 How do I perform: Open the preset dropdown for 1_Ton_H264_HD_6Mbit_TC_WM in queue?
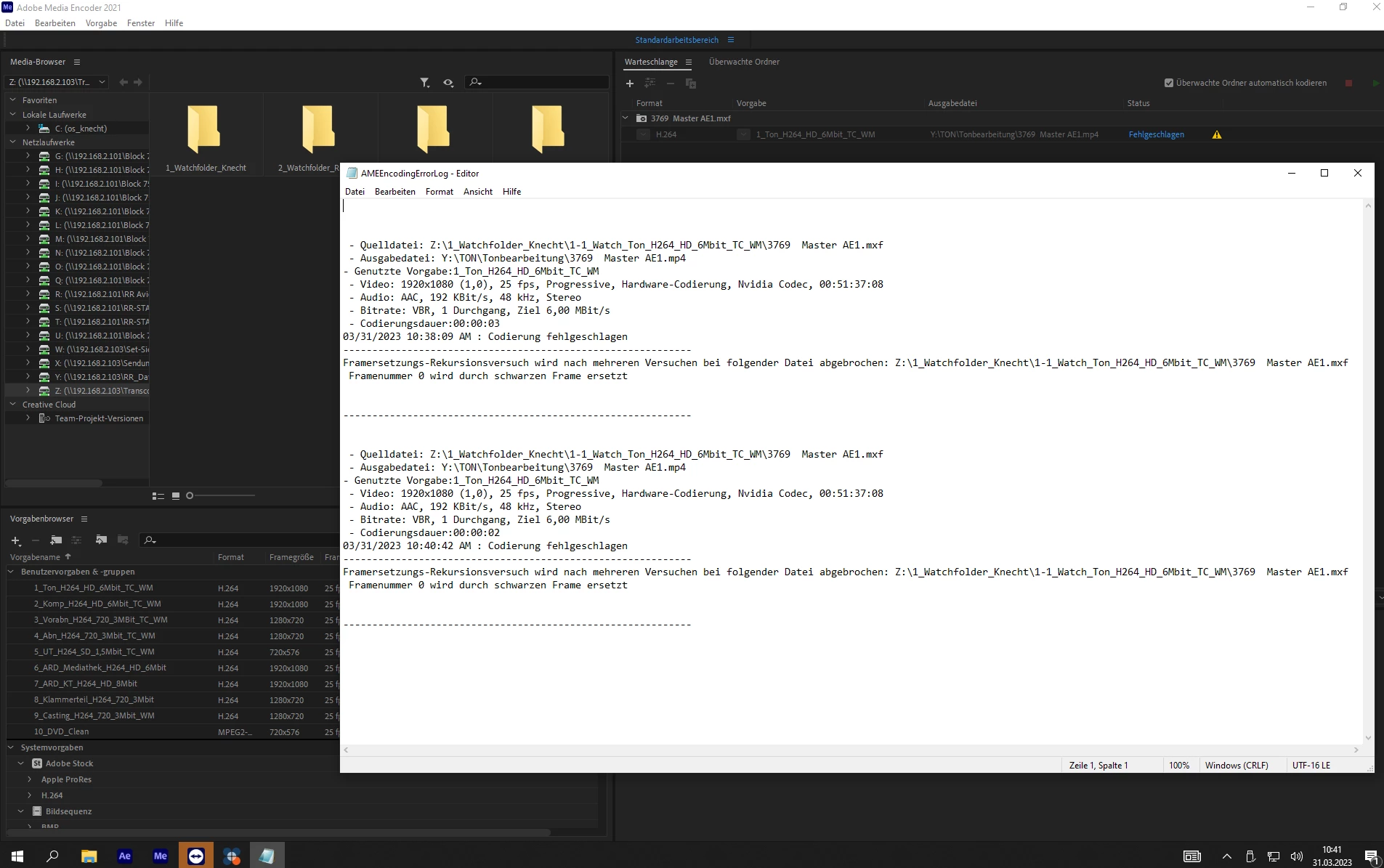[743, 134]
